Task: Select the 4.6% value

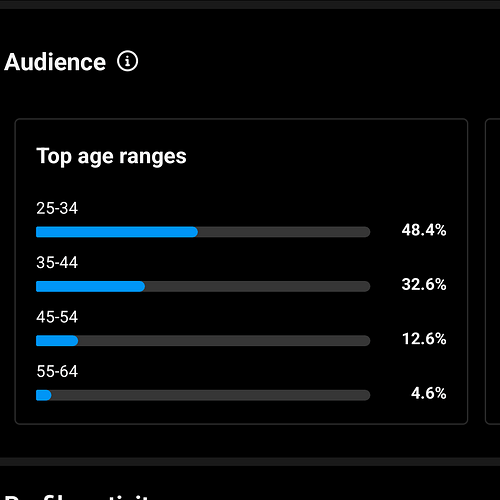Action: 428,393
